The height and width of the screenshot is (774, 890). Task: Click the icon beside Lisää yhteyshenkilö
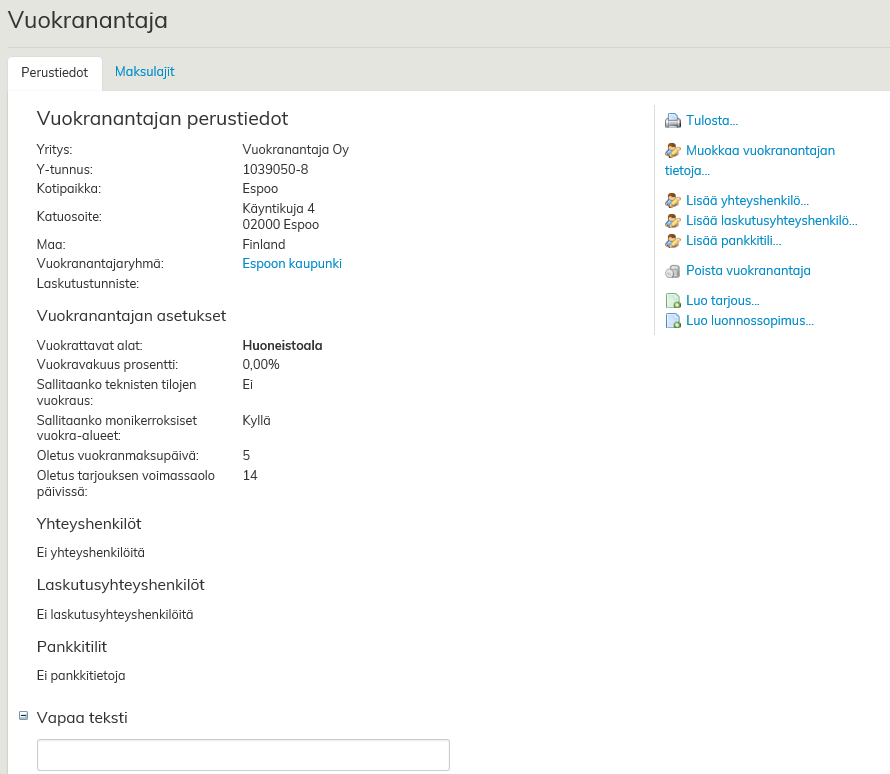pos(673,200)
